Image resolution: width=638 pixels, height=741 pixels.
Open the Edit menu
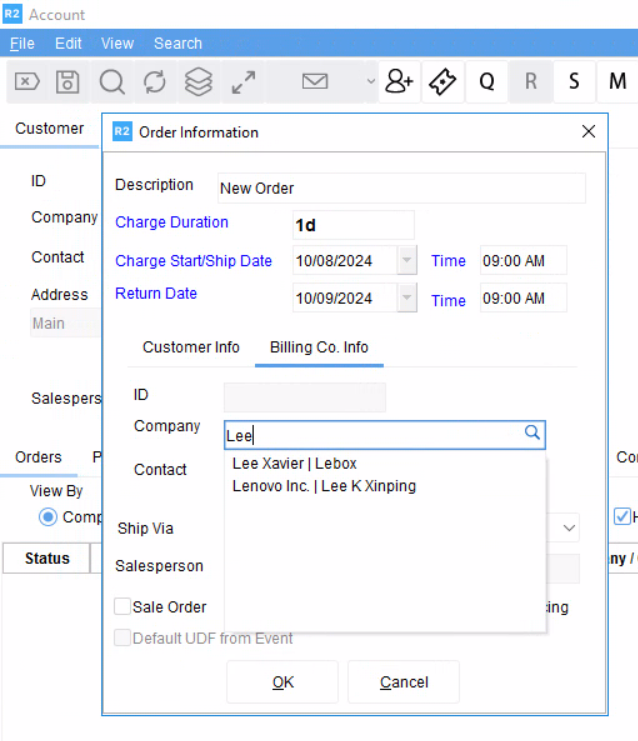(x=68, y=43)
